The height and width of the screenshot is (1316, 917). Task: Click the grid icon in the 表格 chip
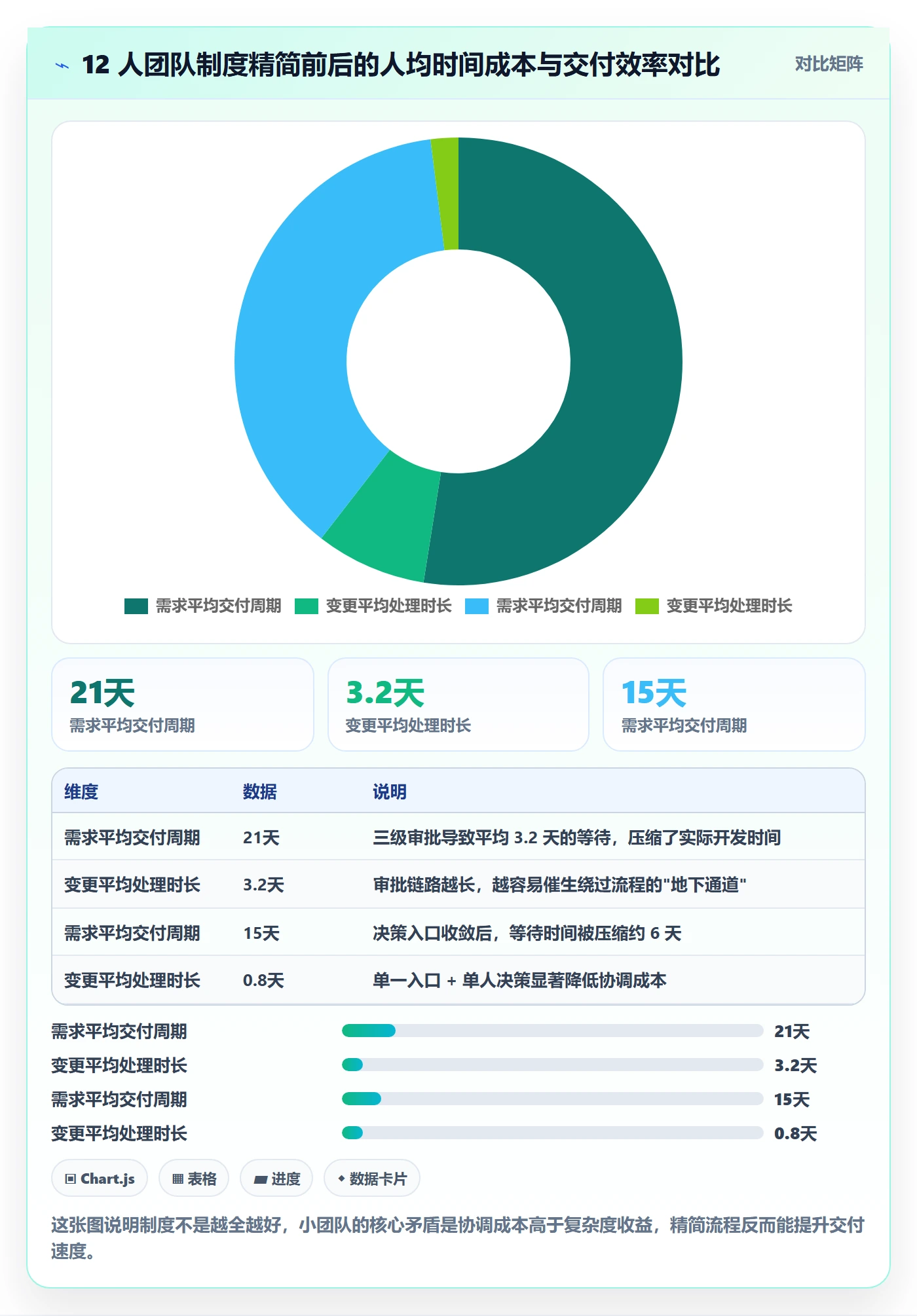pyautogui.click(x=178, y=1179)
